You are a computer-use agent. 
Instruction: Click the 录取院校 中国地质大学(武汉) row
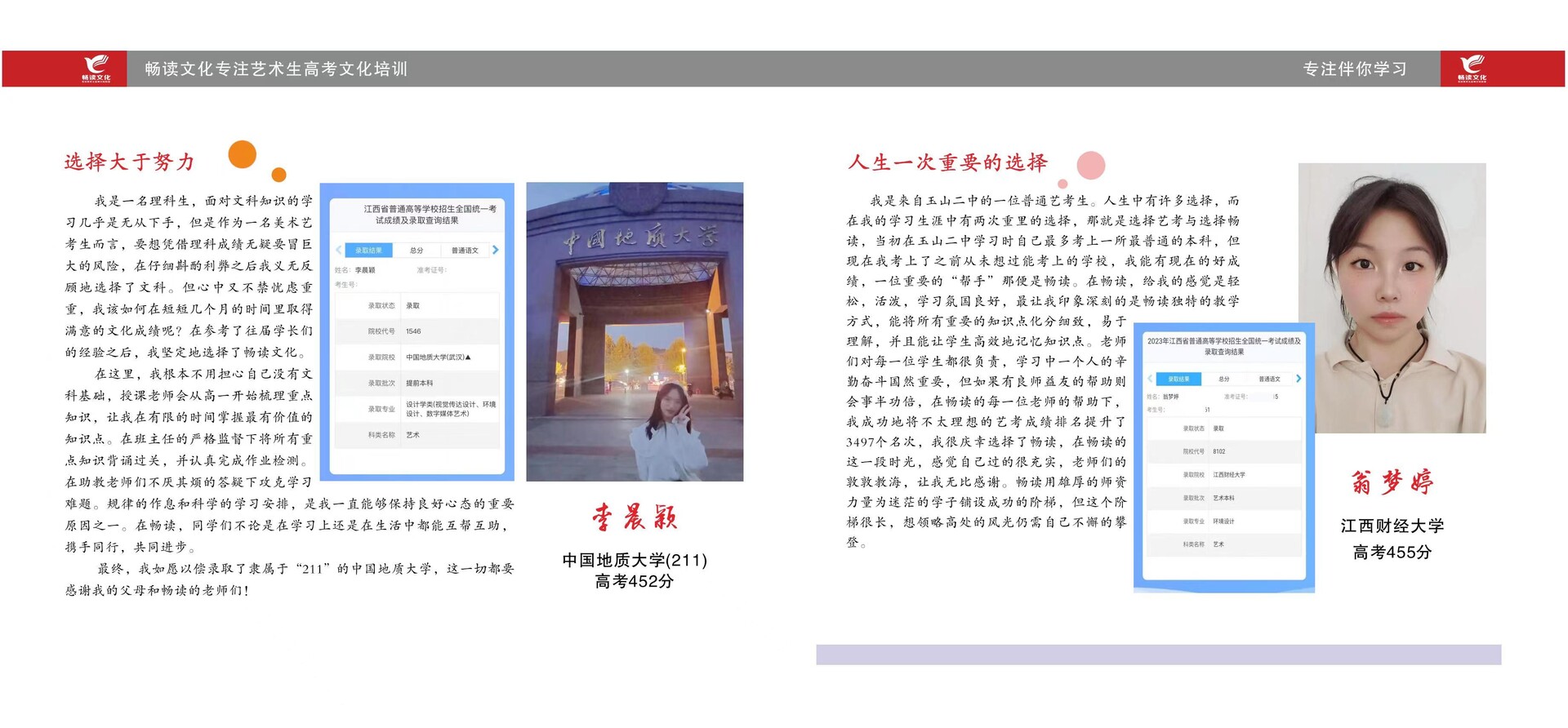(x=417, y=357)
